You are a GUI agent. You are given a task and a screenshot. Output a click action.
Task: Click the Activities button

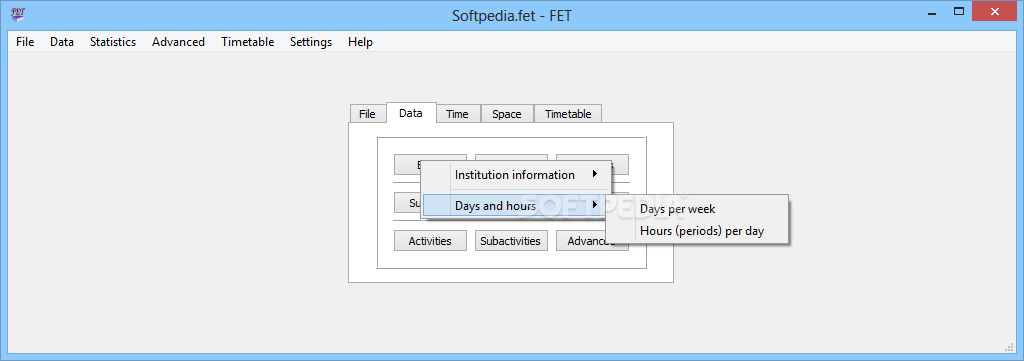tap(430, 240)
